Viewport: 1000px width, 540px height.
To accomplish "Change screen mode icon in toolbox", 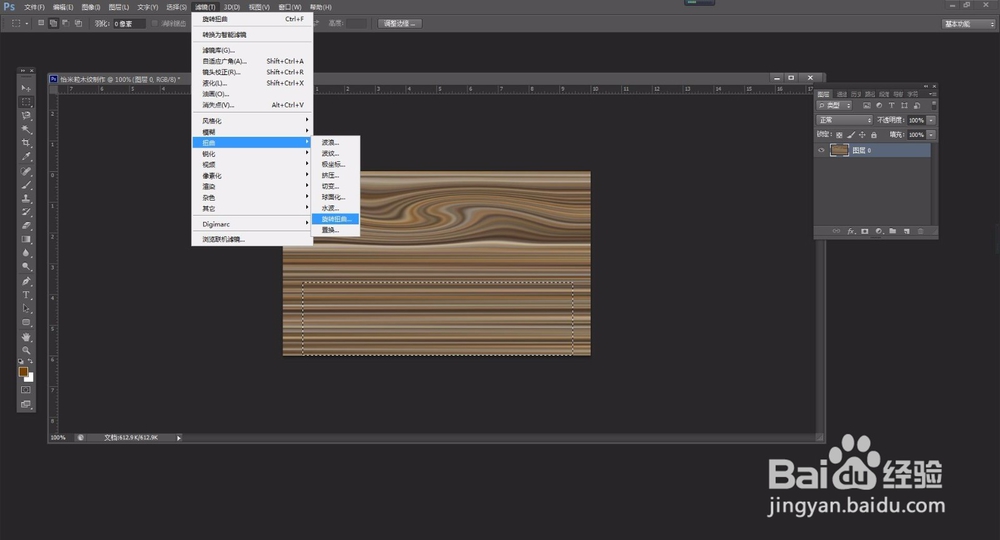I will pos(26,404).
